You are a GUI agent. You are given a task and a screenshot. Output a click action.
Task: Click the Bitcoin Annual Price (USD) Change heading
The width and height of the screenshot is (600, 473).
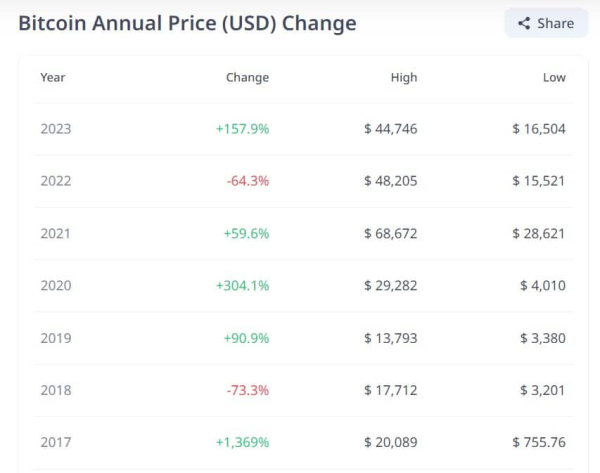pyautogui.click(x=187, y=23)
